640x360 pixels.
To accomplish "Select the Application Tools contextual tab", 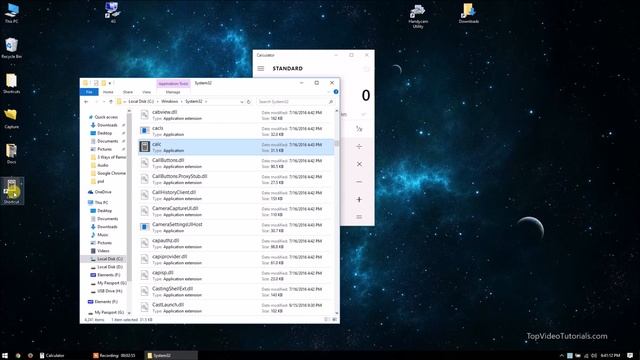I will pos(173,84).
